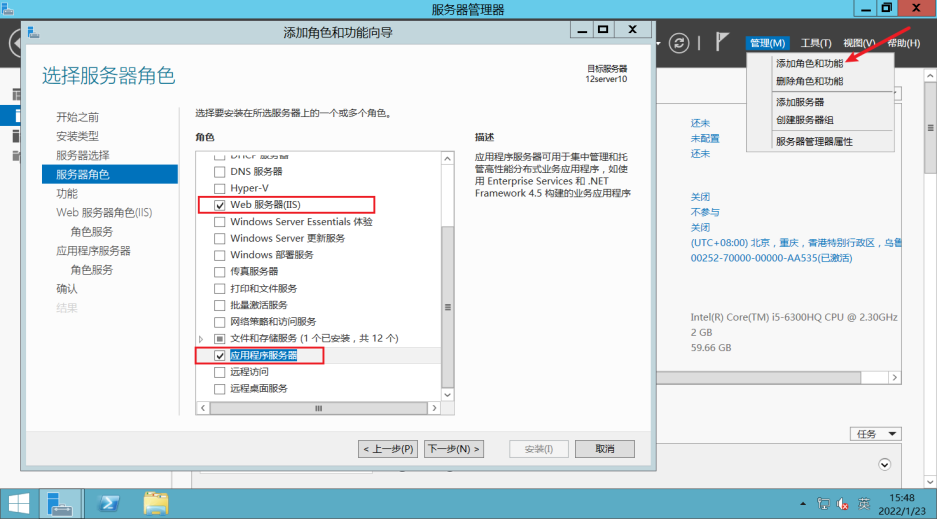Click the input method 英 indicator
Viewport: 937px width, 519px height.
(x=863, y=504)
